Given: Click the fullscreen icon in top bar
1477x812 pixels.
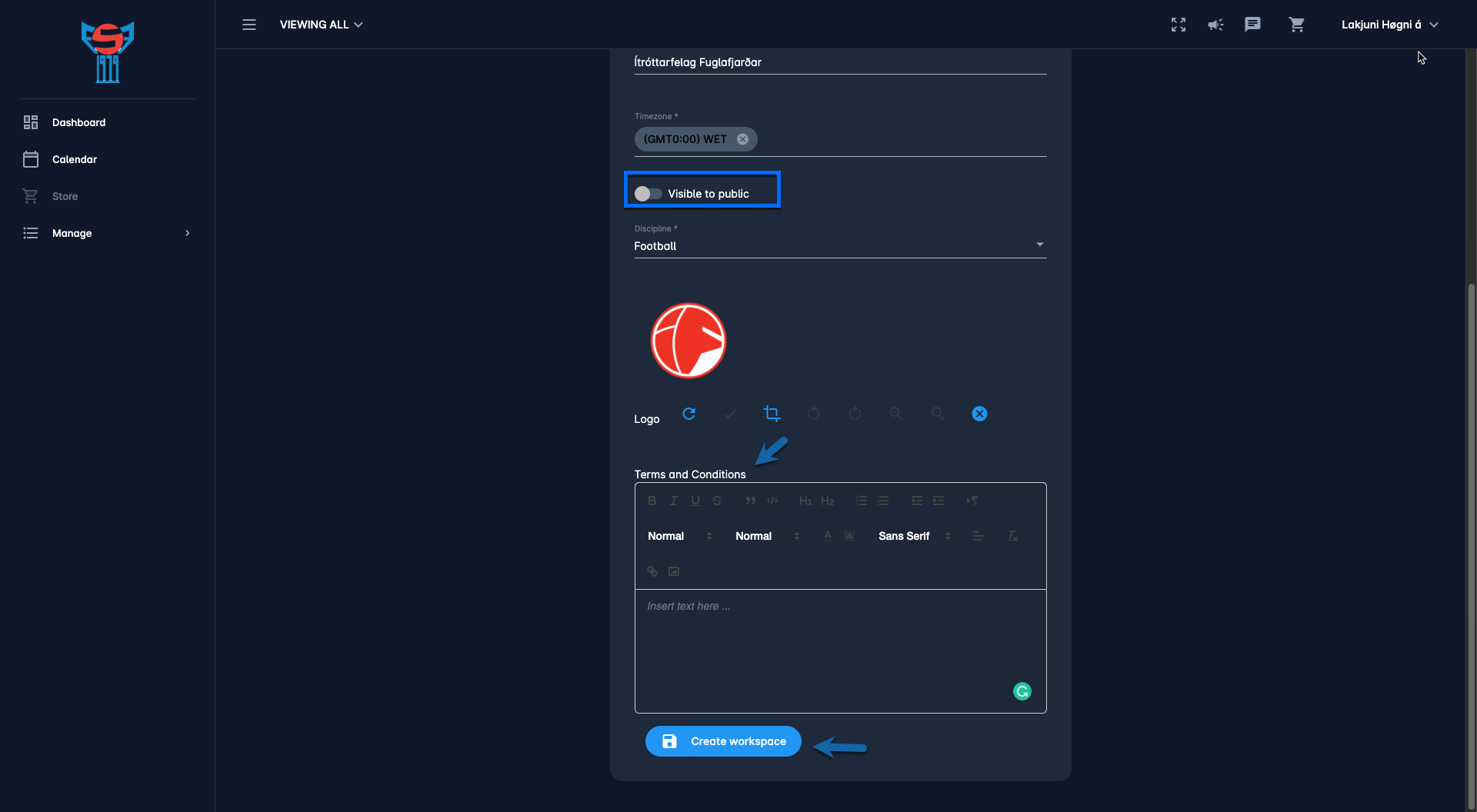Looking at the screenshot, I should pos(1178,25).
